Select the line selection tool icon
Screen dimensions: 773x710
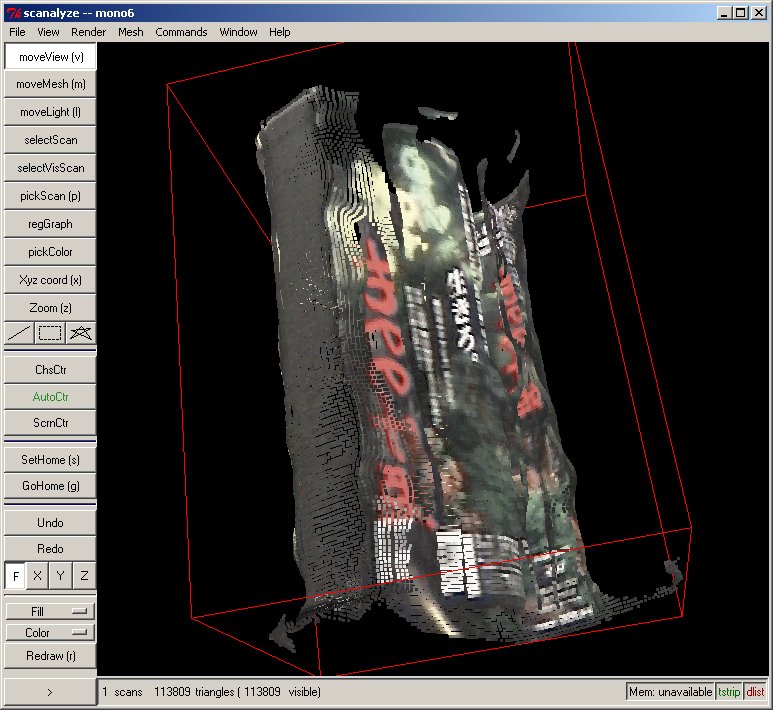tap(19, 333)
